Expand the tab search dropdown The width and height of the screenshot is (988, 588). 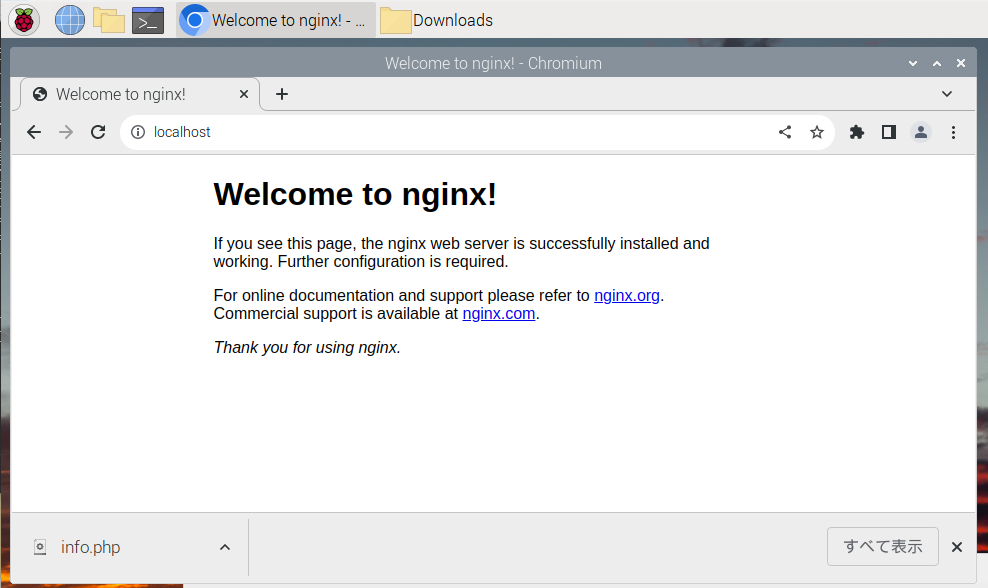pos(947,94)
